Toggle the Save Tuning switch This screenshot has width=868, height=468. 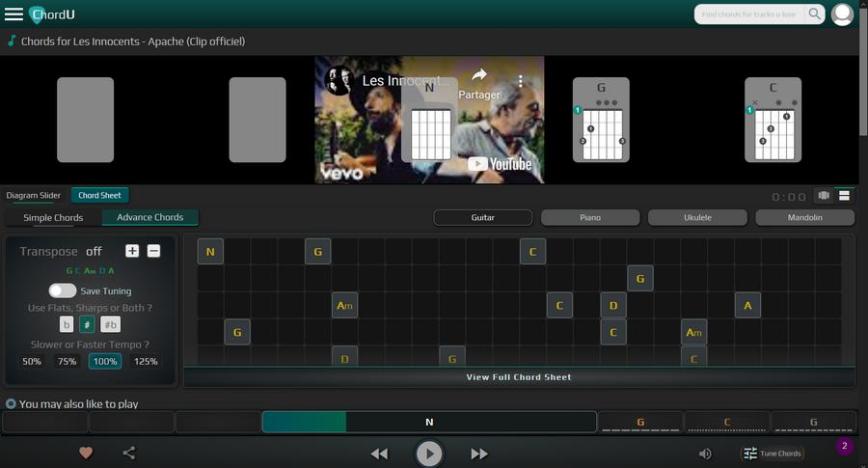pos(62,290)
